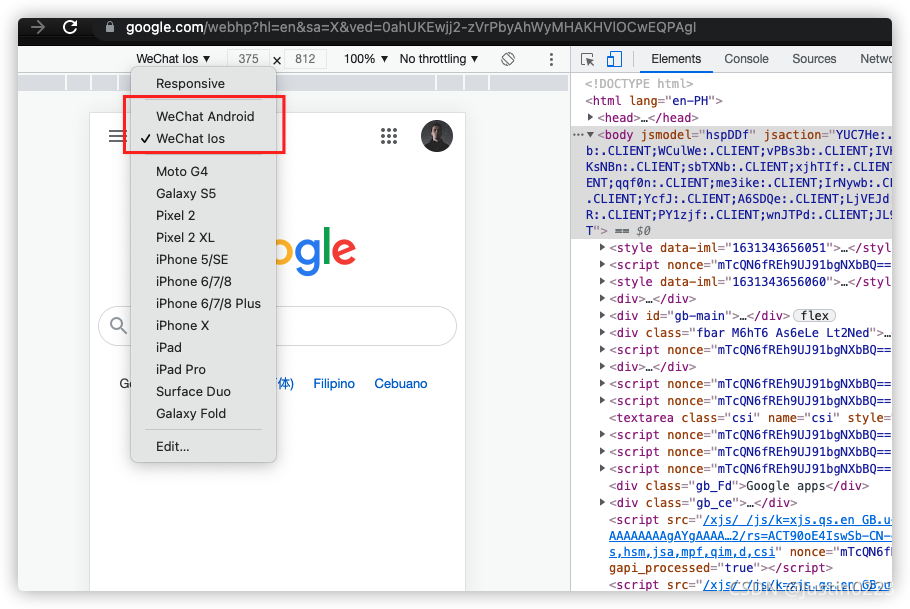Expand the head element node

[590, 117]
